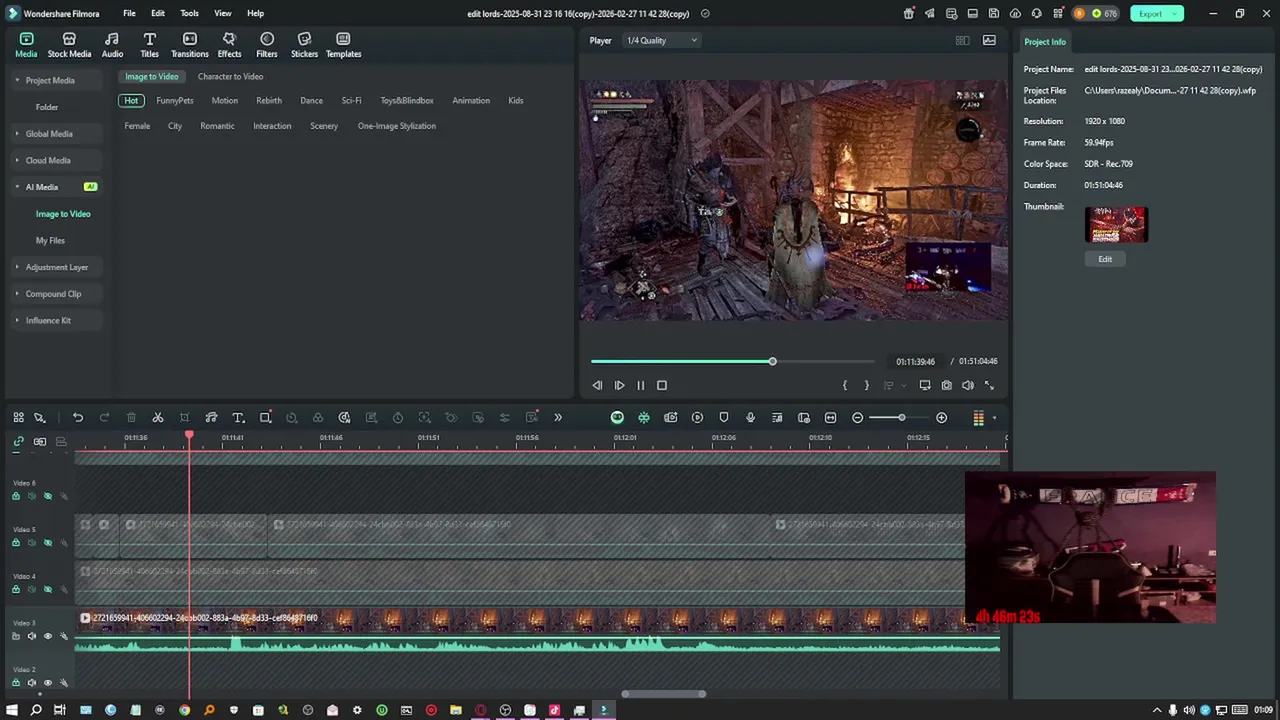Open the File menu
The height and width of the screenshot is (720, 1280).
[129, 13]
